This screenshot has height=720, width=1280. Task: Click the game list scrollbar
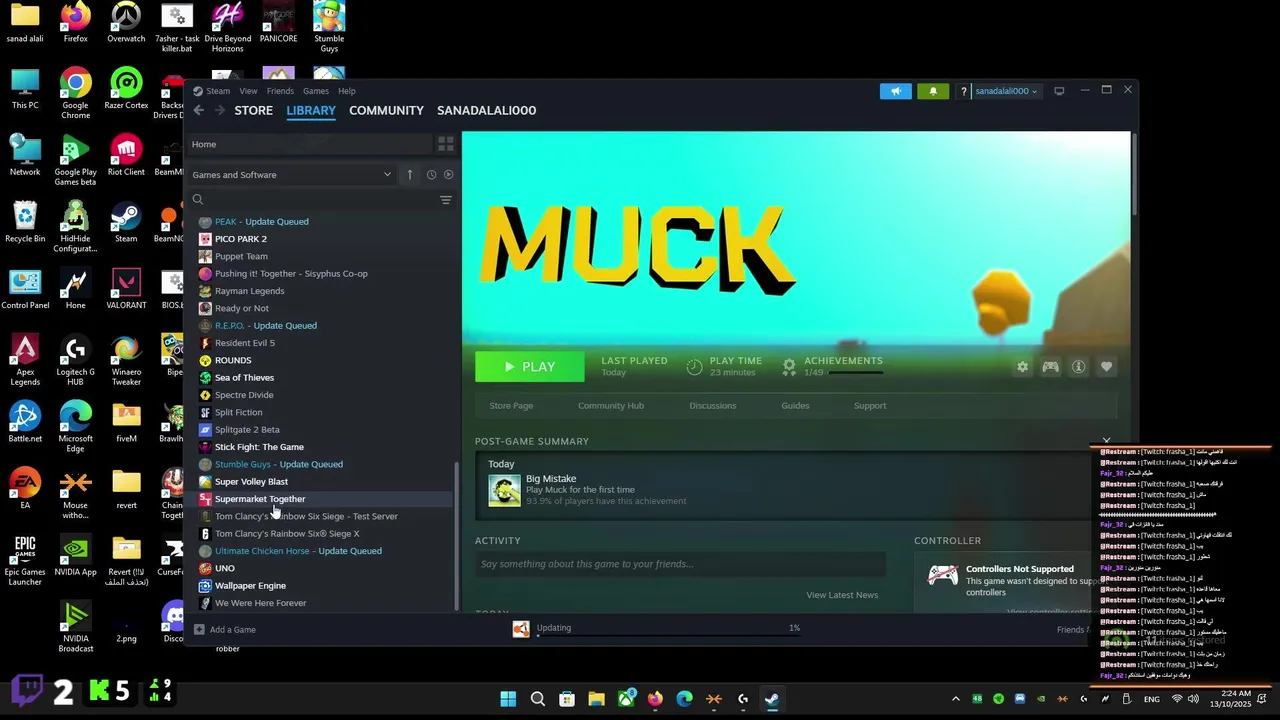pos(457,535)
